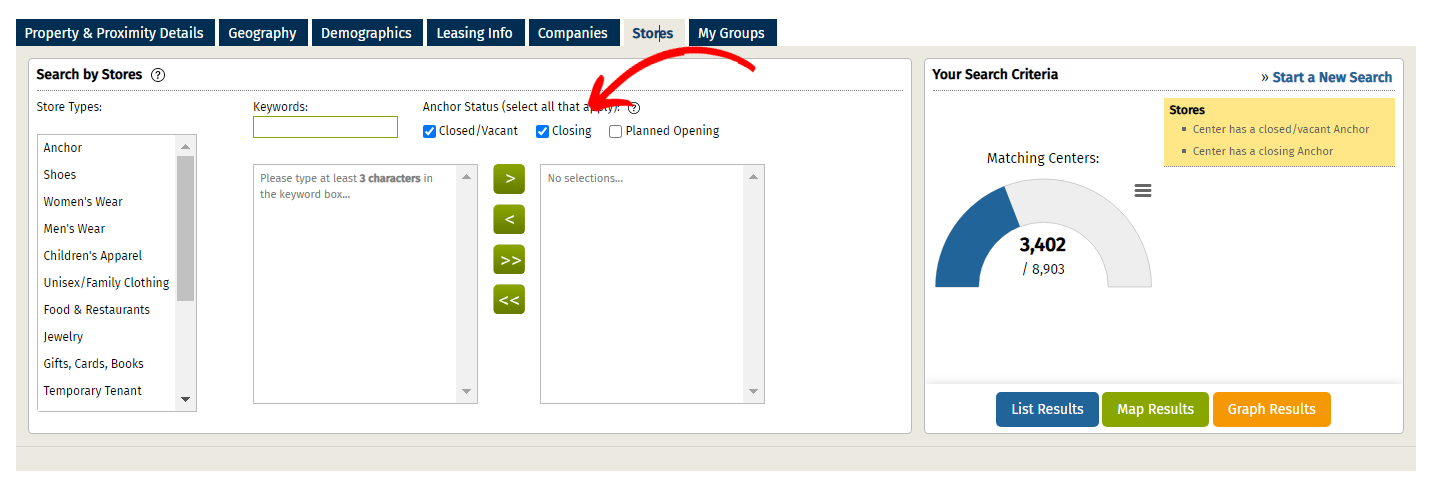Switch to the Demographics tab
This screenshot has width=1434, height=495.
(x=367, y=33)
